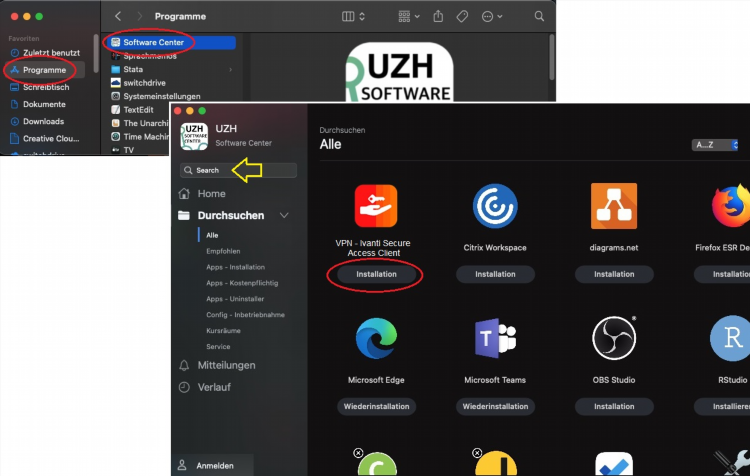Select the Alle category
750x476 pixels.
[x=212, y=235]
